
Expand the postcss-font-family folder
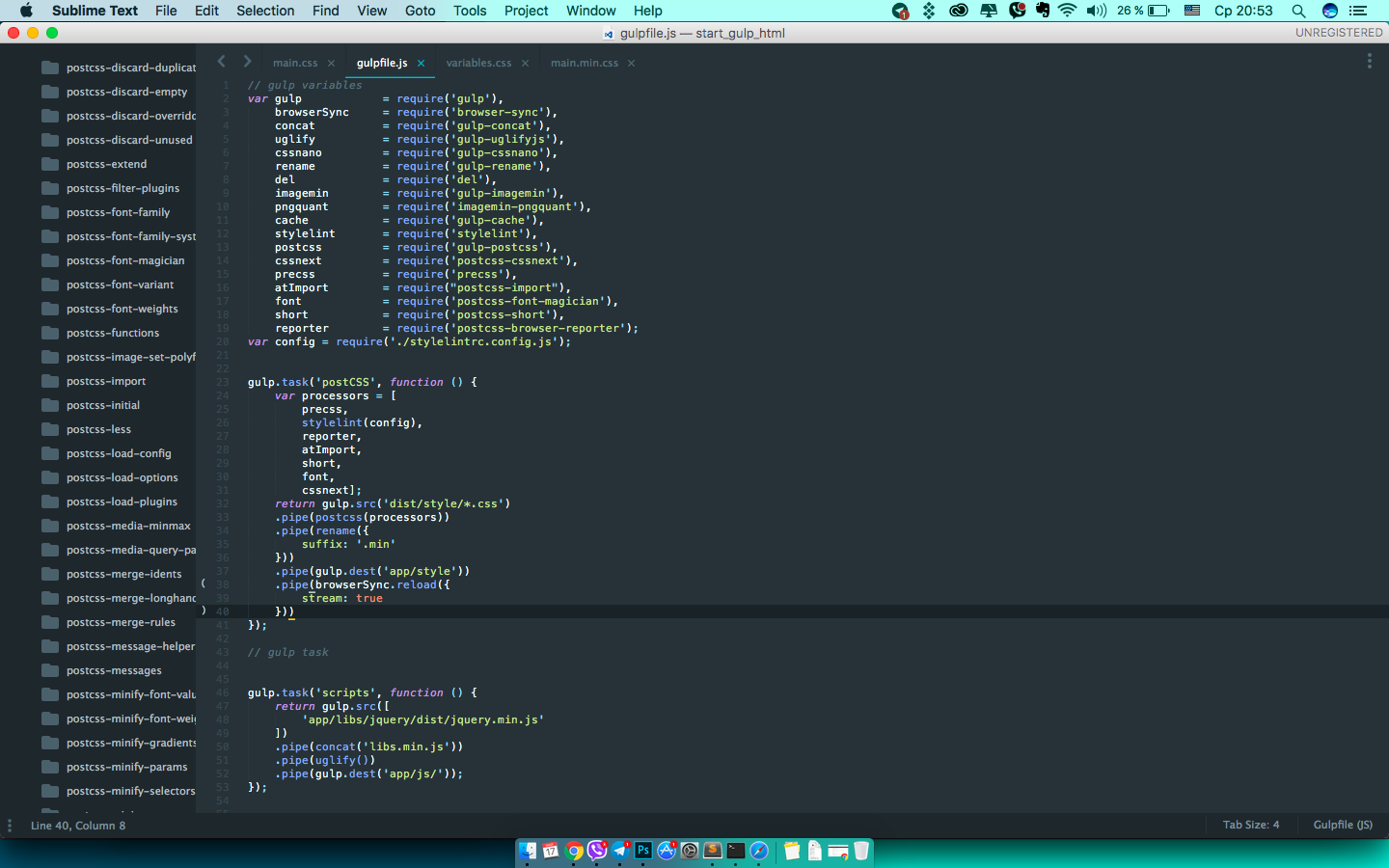pos(107,212)
